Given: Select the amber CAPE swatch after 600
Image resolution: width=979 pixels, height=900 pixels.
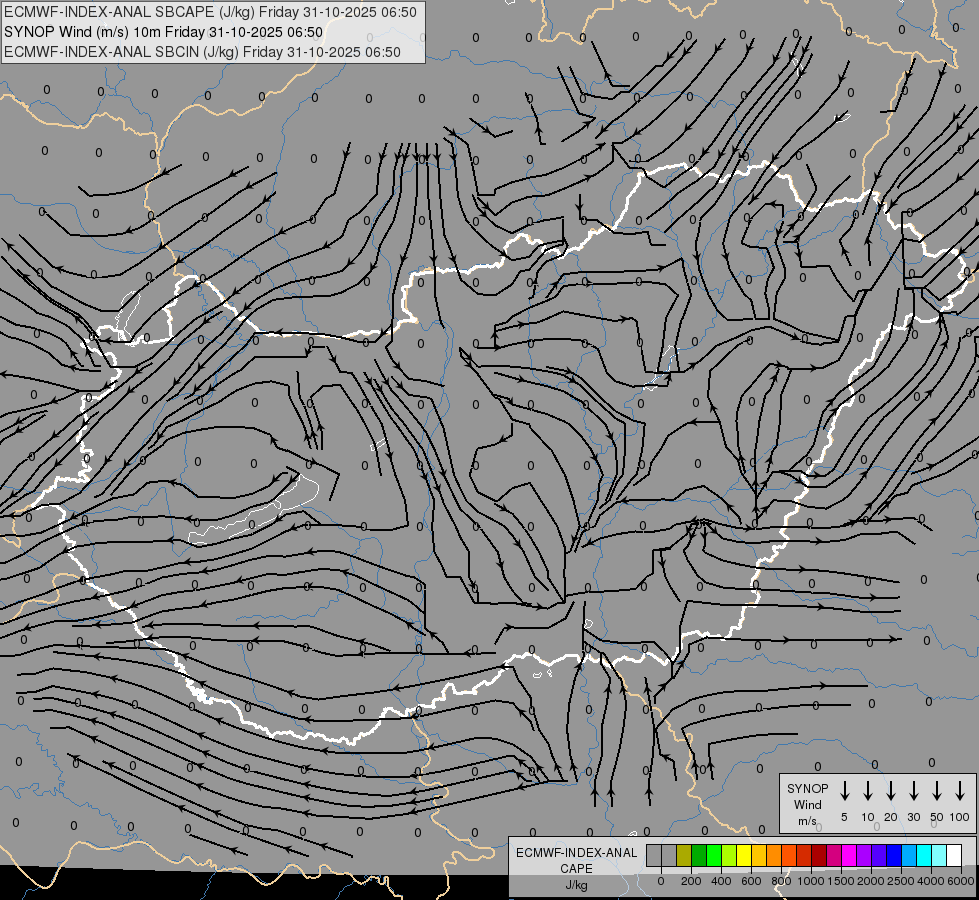Looking at the screenshot, I should point(759,855).
